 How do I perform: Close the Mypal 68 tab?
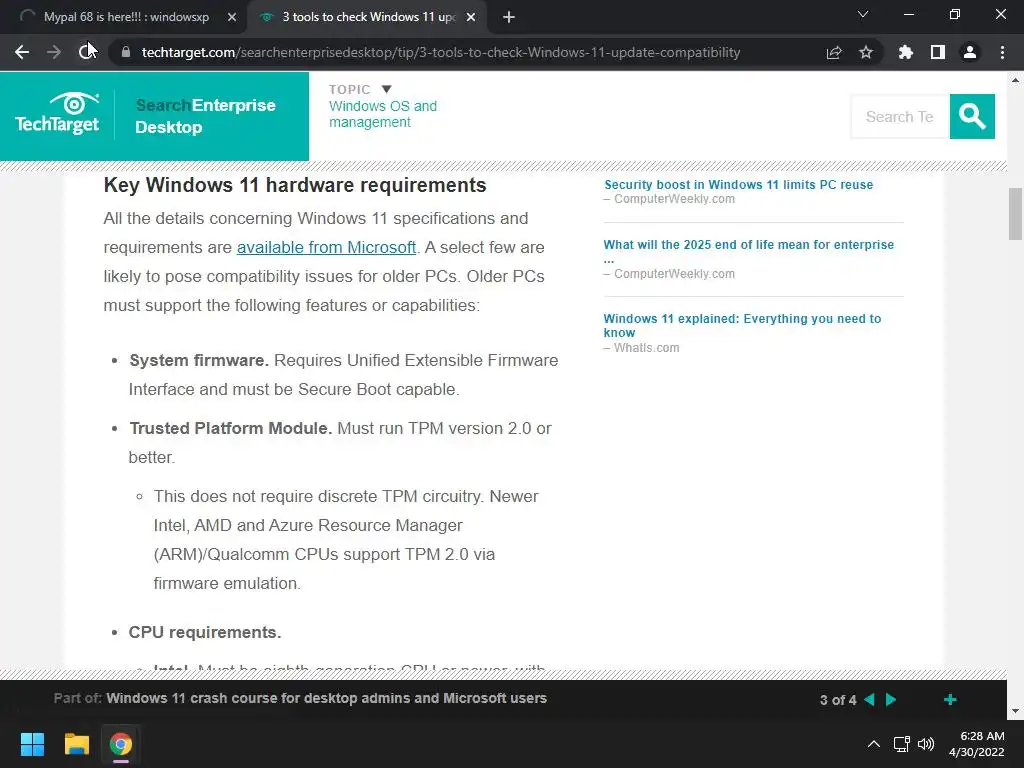[x=232, y=17]
